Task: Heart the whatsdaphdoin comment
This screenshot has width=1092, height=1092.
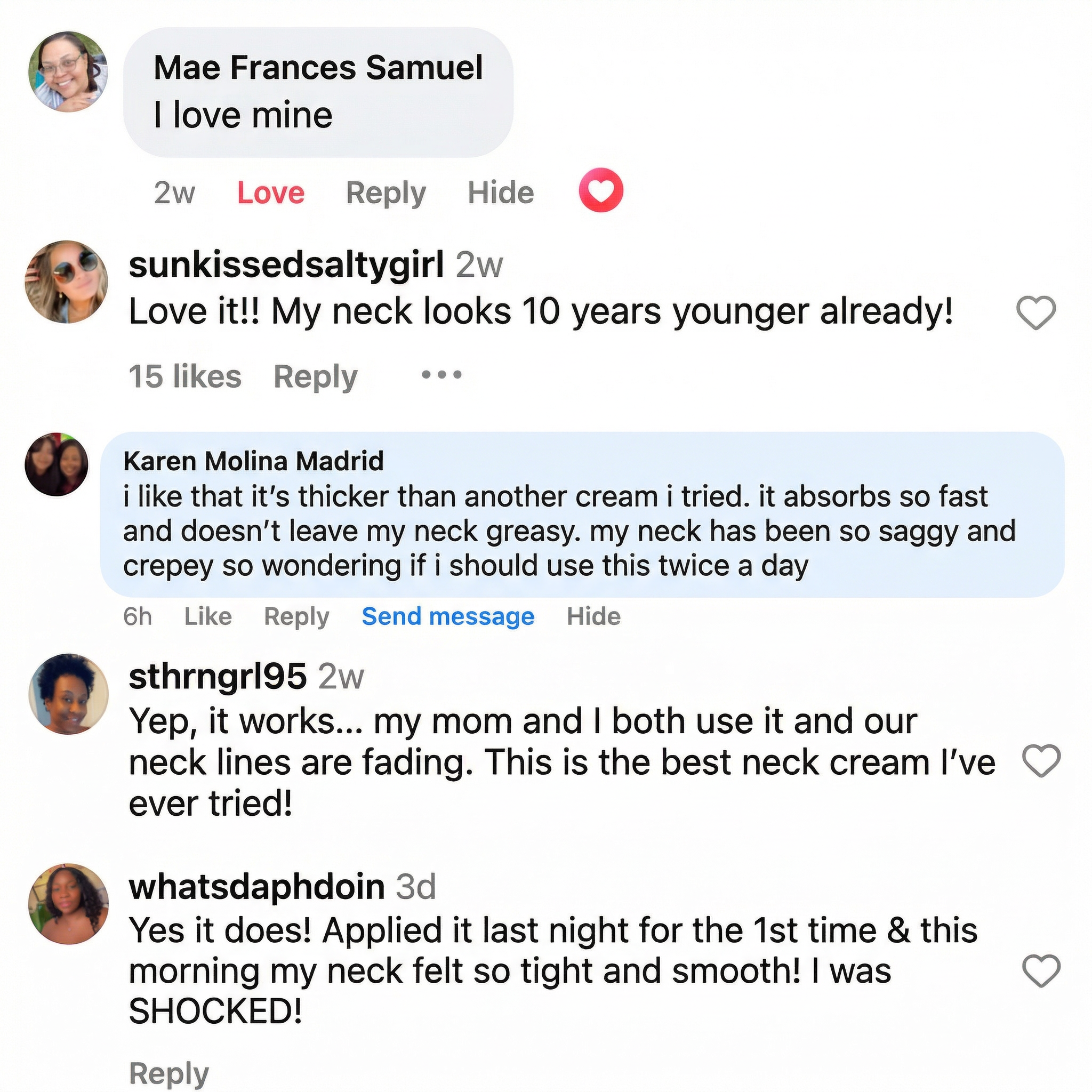Action: (x=1042, y=970)
